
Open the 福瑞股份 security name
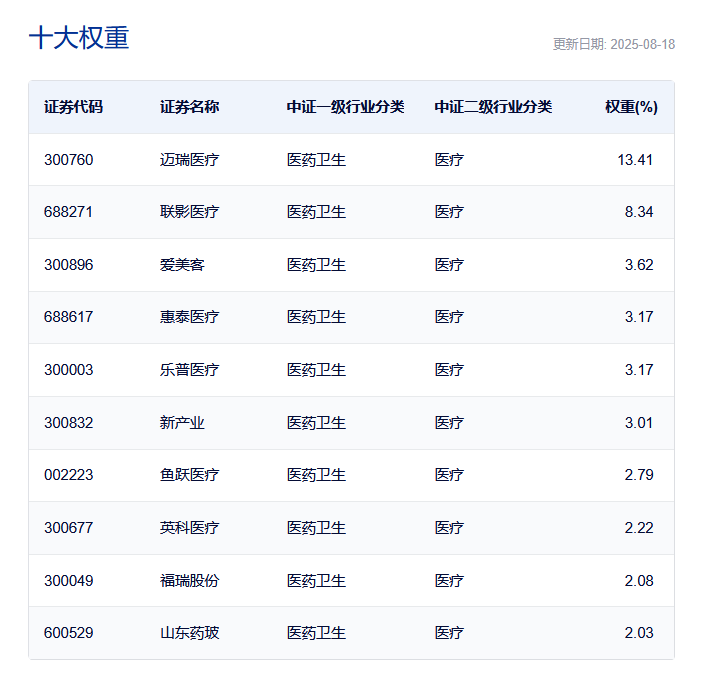(189, 581)
